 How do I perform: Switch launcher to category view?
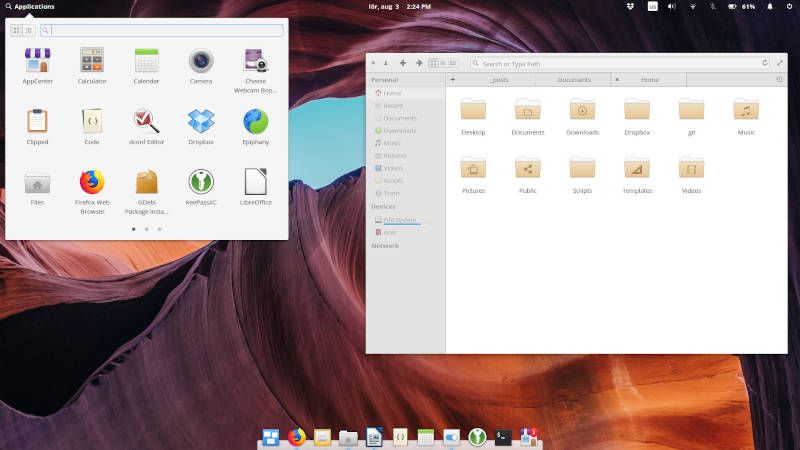[x=29, y=31]
